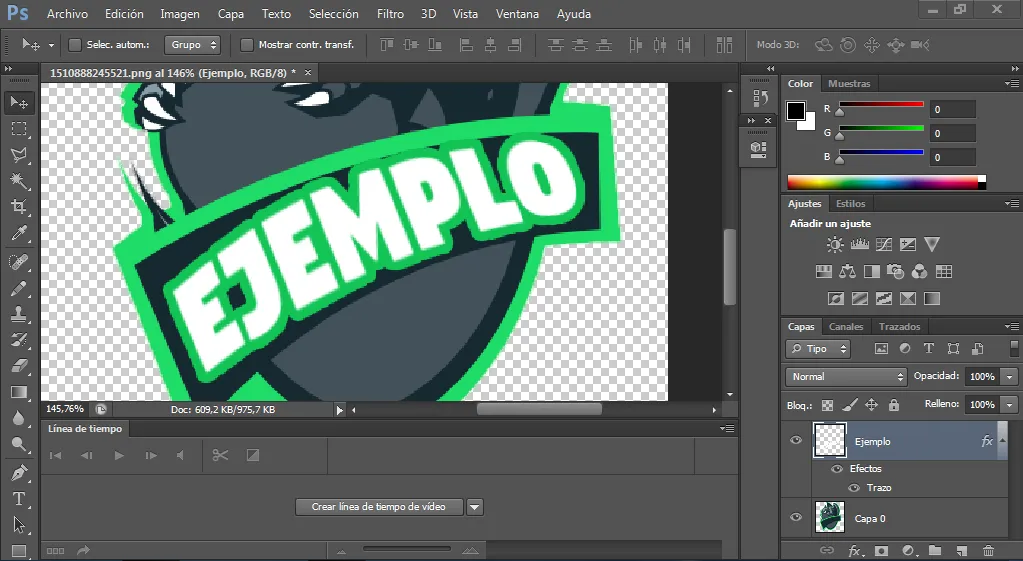The image size is (1023, 561).
Task: Split clip with scissors icon
Action: (221, 455)
